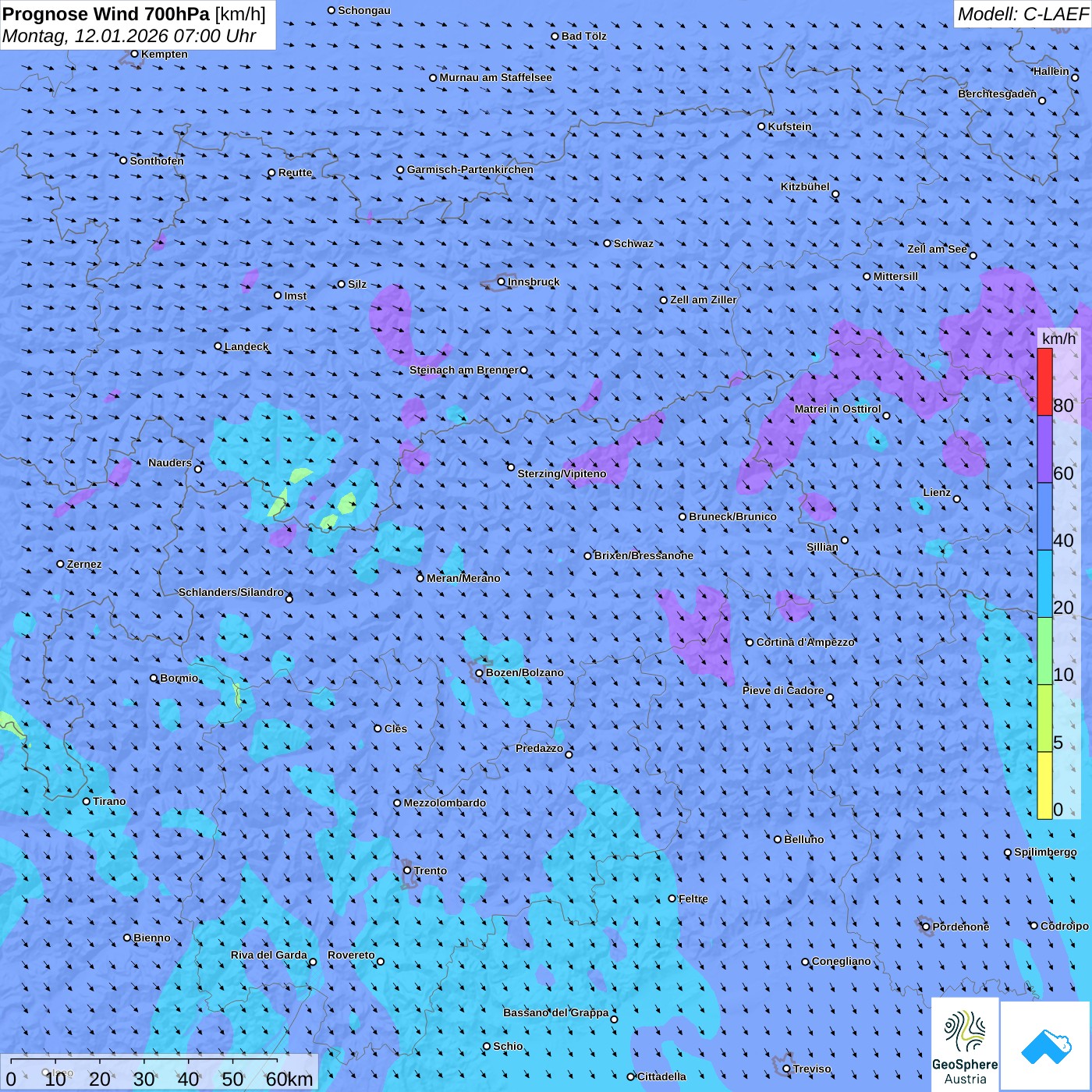This screenshot has height=1092, width=1092.
Task: Click the 'Bienno' label
Action: click(x=152, y=938)
